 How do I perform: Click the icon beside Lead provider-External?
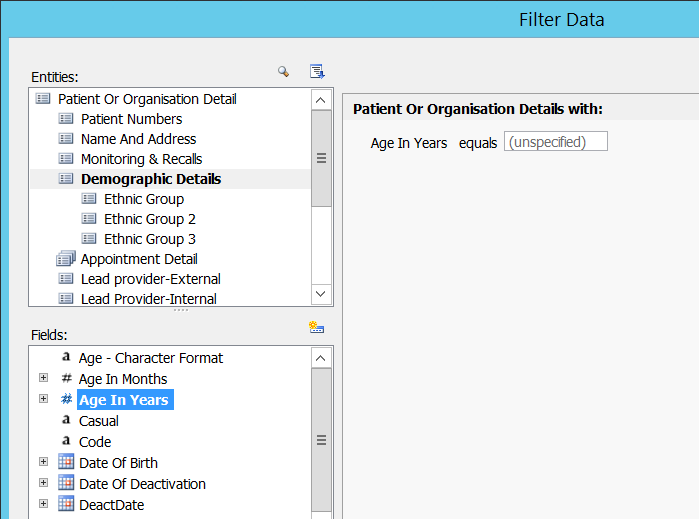[66, 279]
